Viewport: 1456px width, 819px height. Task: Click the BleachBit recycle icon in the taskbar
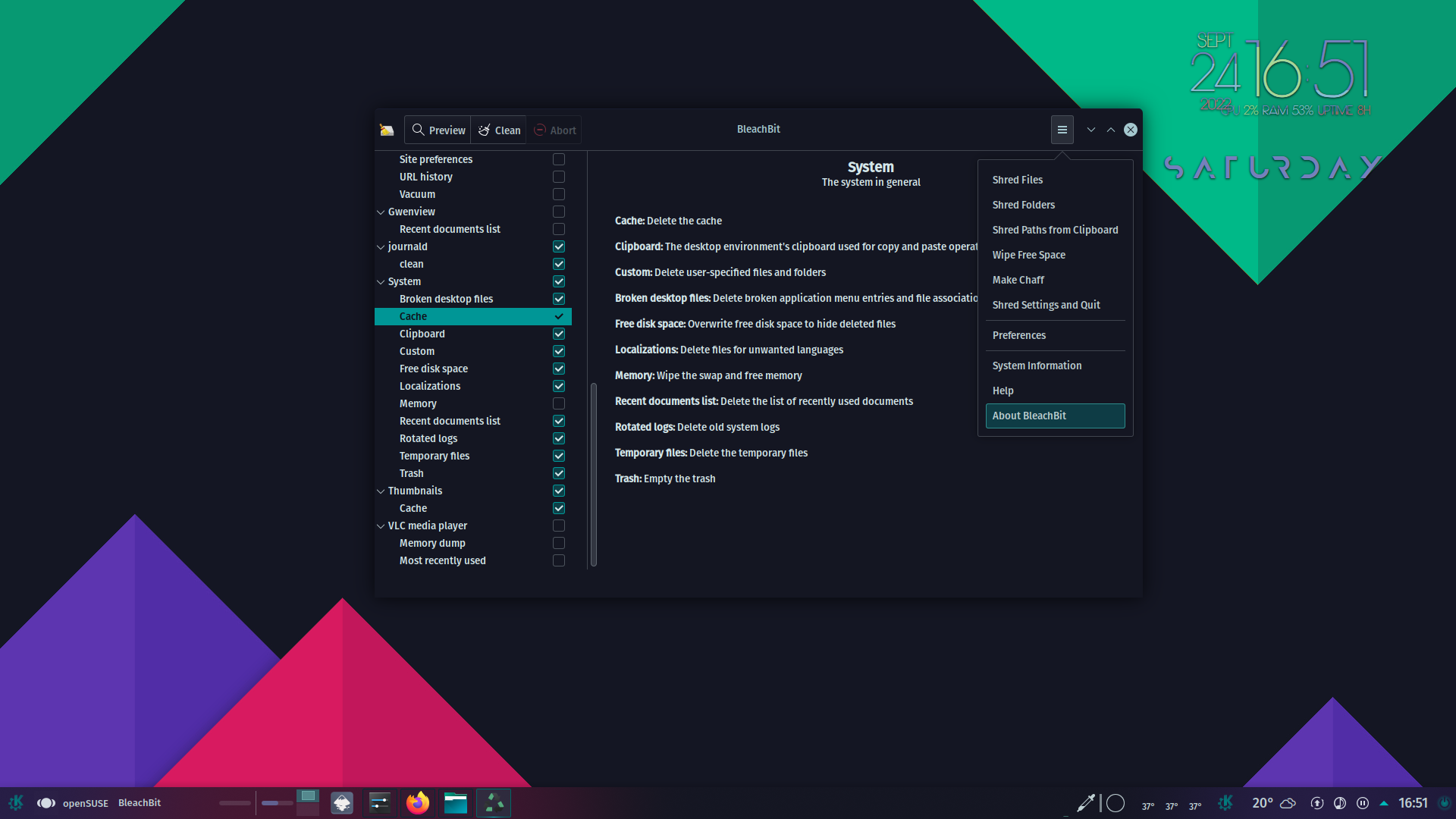(494, 802)
